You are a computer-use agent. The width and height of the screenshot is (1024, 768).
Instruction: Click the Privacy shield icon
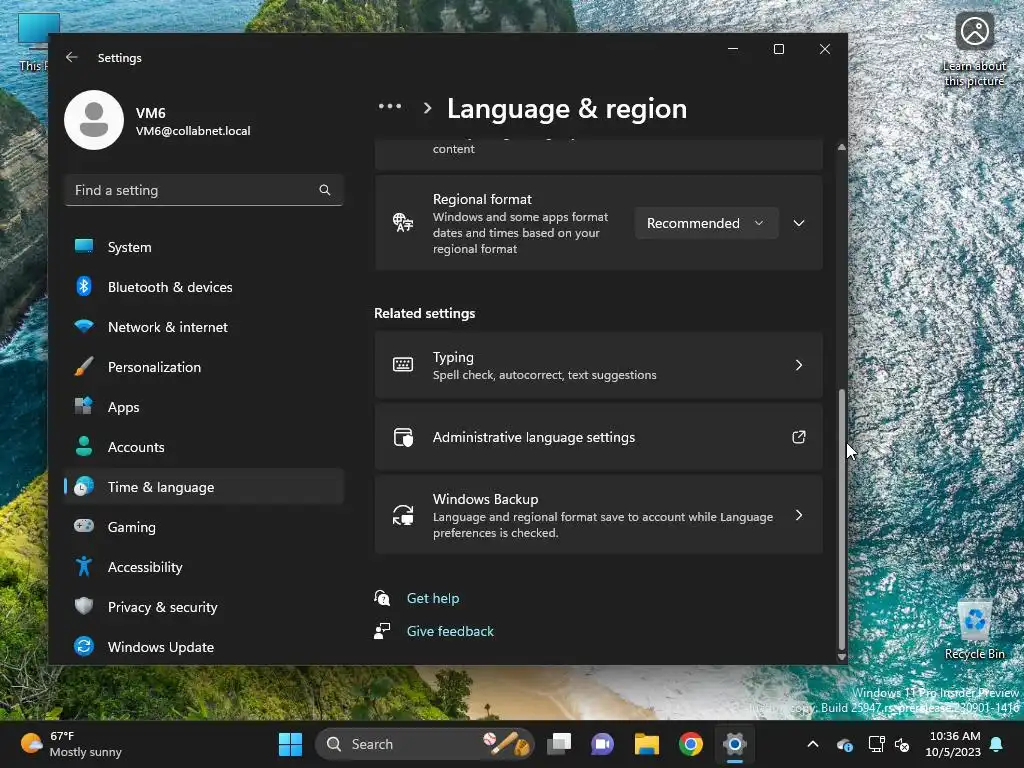pos(84,606)
